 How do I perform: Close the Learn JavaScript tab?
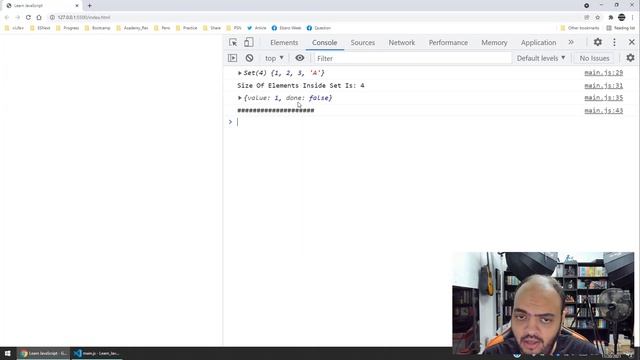(x=77, y=6)
